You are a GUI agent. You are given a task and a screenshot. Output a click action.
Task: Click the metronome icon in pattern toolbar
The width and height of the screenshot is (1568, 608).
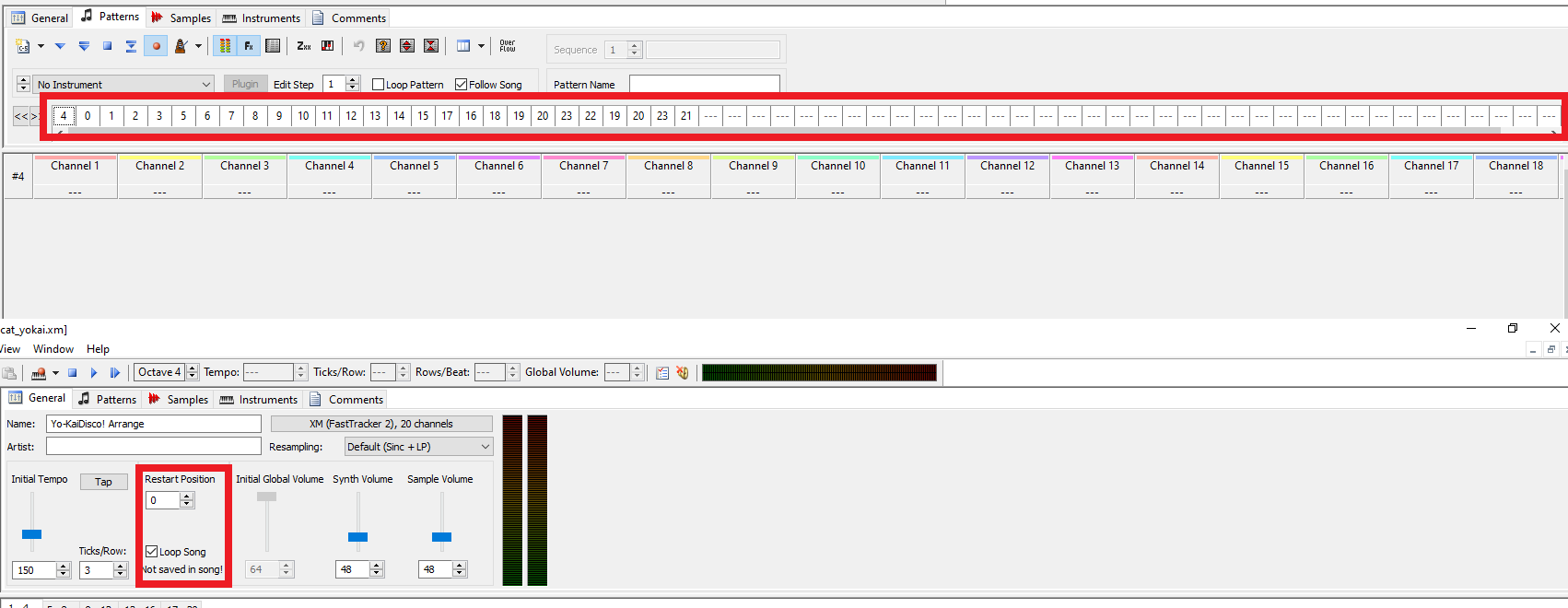pos(181,46)
